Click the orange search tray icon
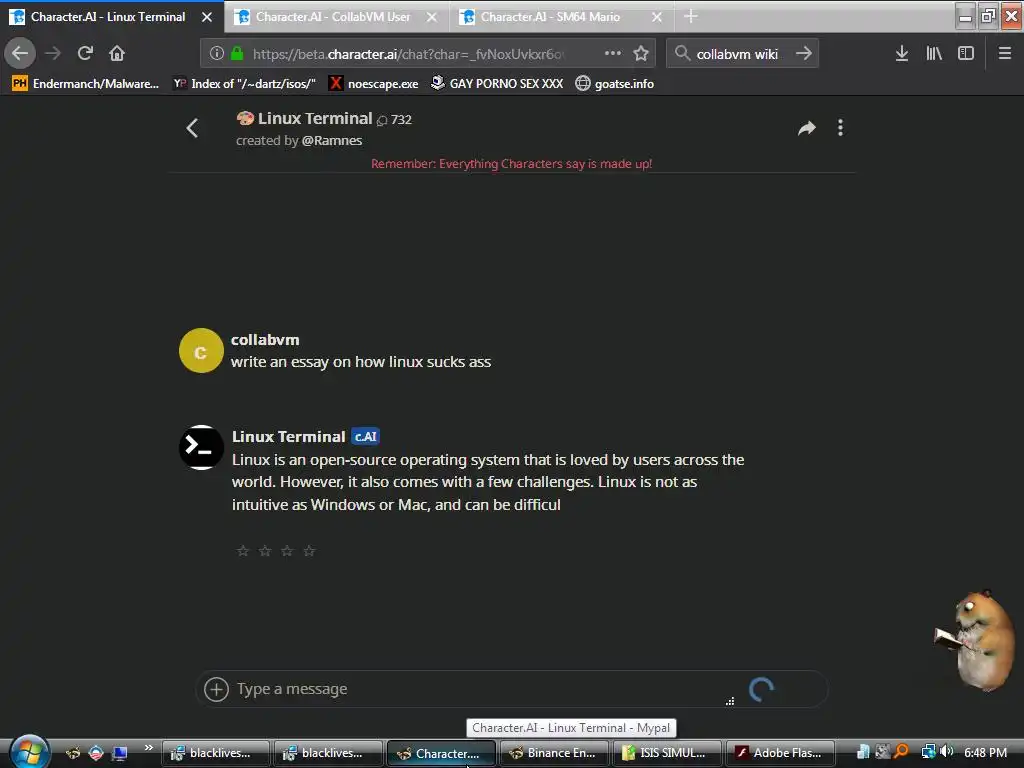Screen dimensions: 1024x768 (902, 752)
